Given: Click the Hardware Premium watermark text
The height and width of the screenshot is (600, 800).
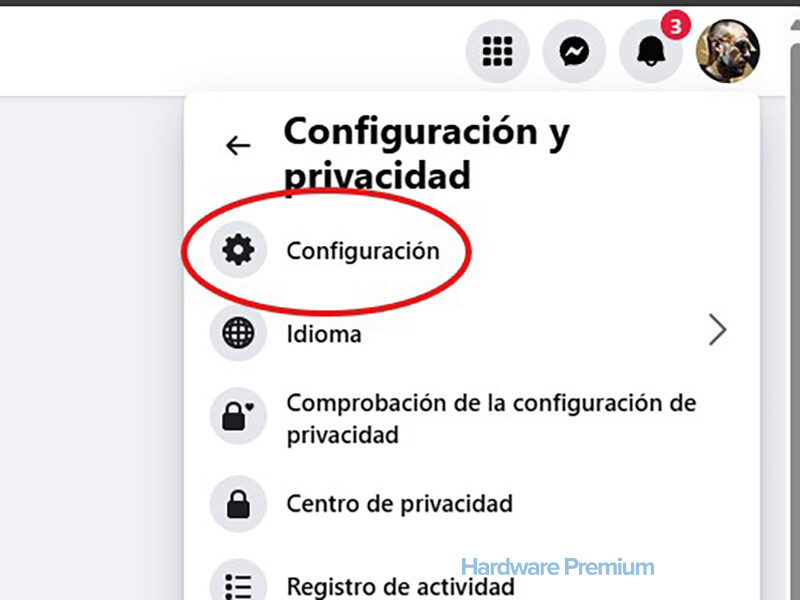Looking at the screenshot, I should (x=558, y=567).
